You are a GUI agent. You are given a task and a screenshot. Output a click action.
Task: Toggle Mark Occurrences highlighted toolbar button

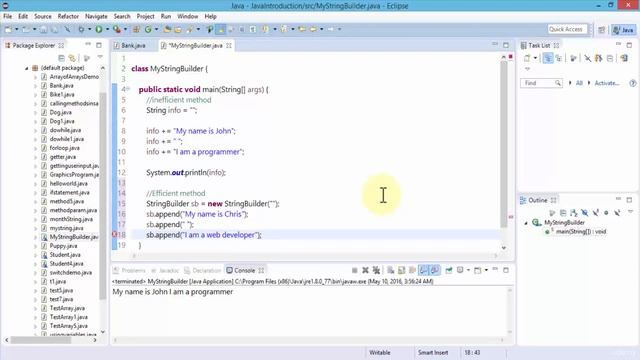(220, 29)
